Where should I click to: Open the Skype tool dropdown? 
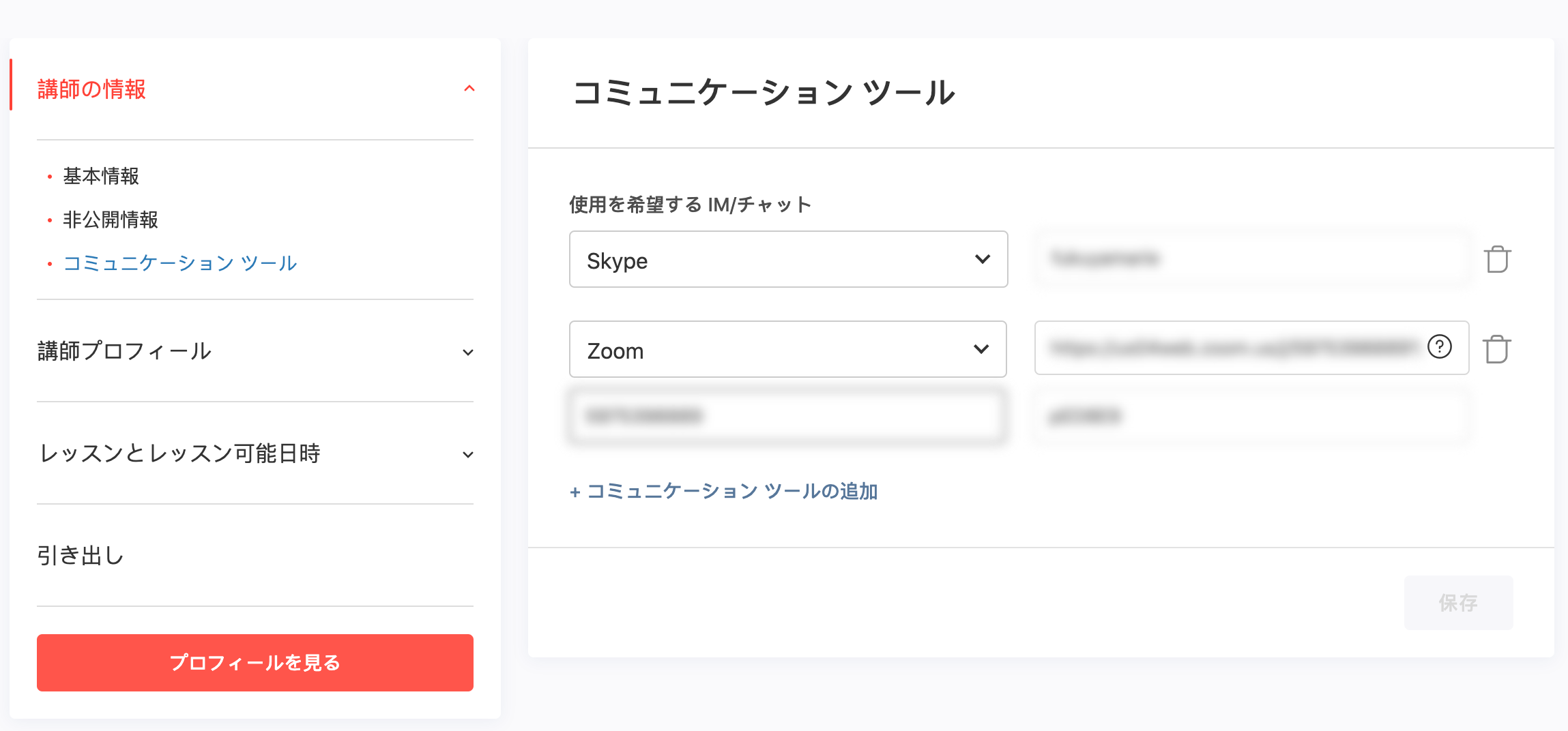[788, 259]
